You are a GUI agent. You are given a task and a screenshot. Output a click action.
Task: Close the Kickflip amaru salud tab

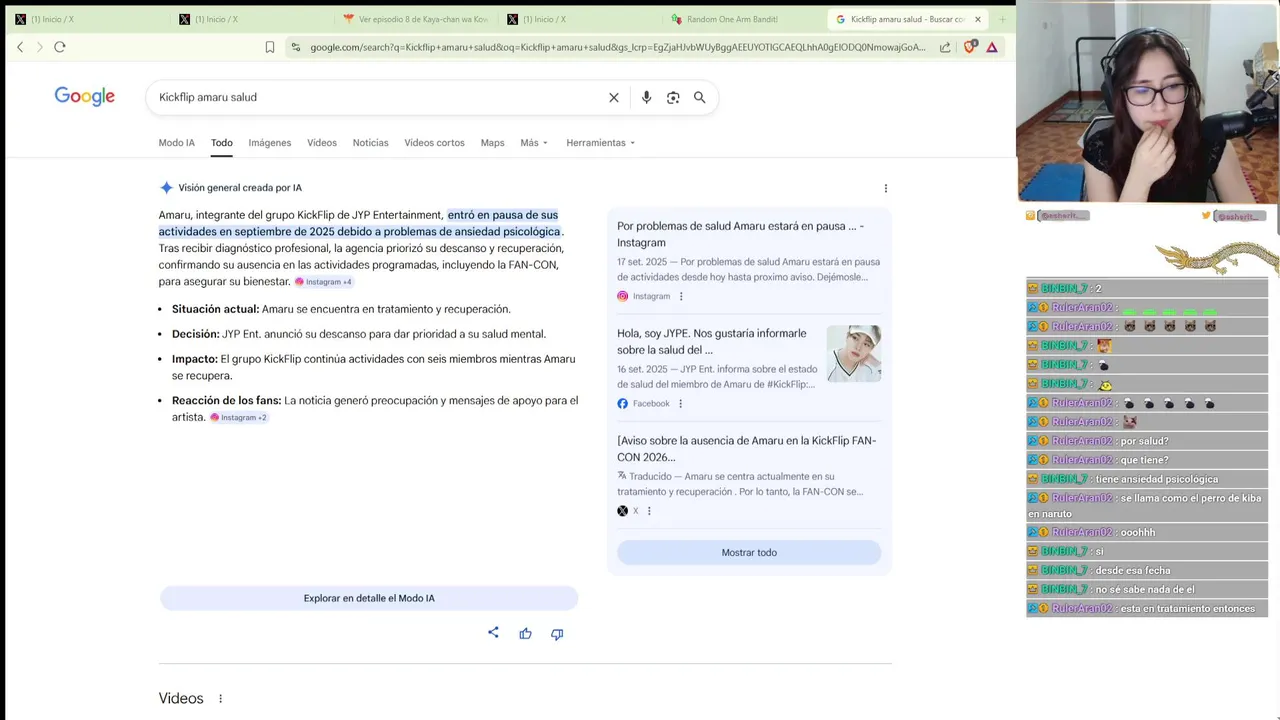[x=978, y=19]
